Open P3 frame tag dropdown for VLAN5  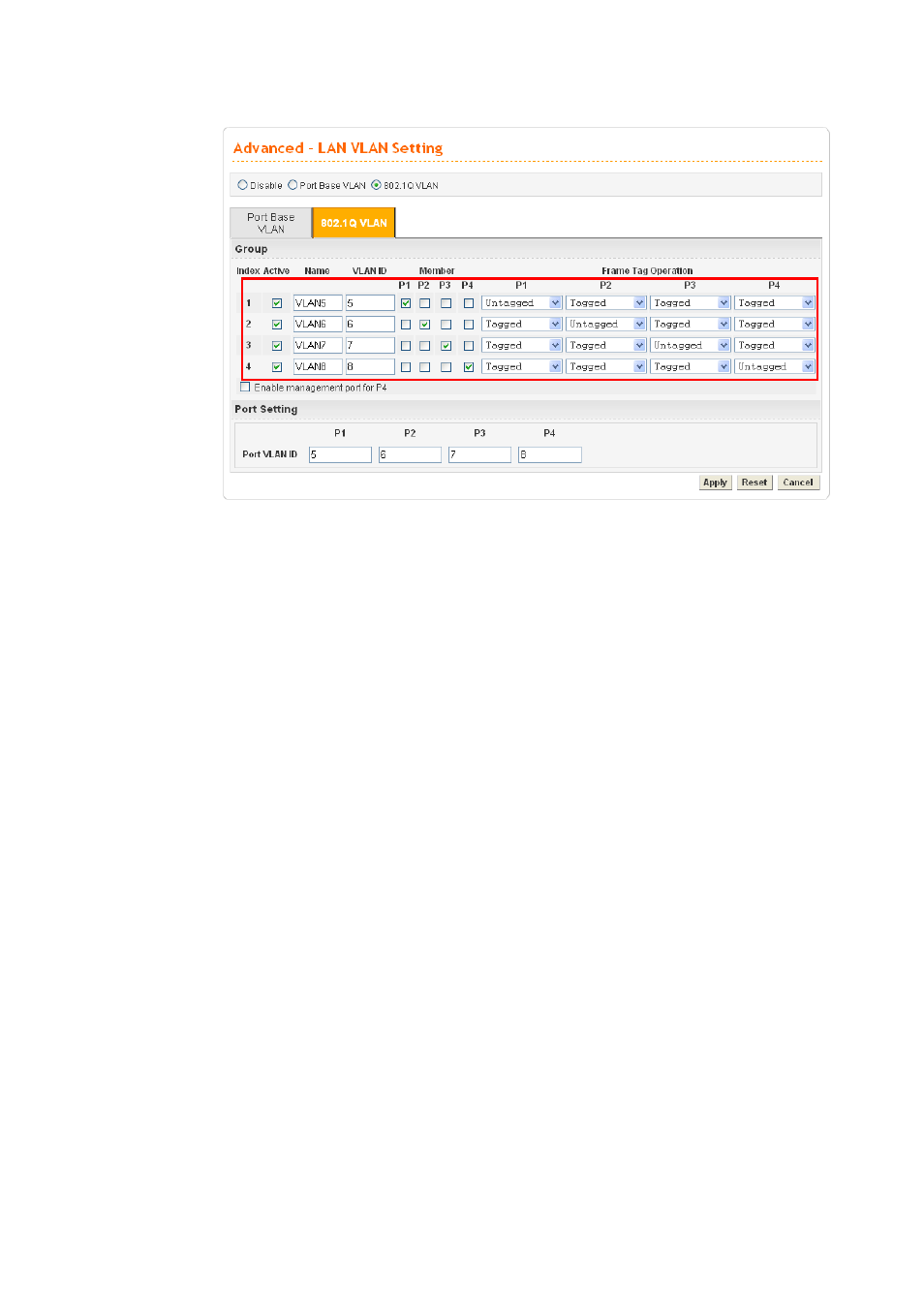[x=691, y=303]
